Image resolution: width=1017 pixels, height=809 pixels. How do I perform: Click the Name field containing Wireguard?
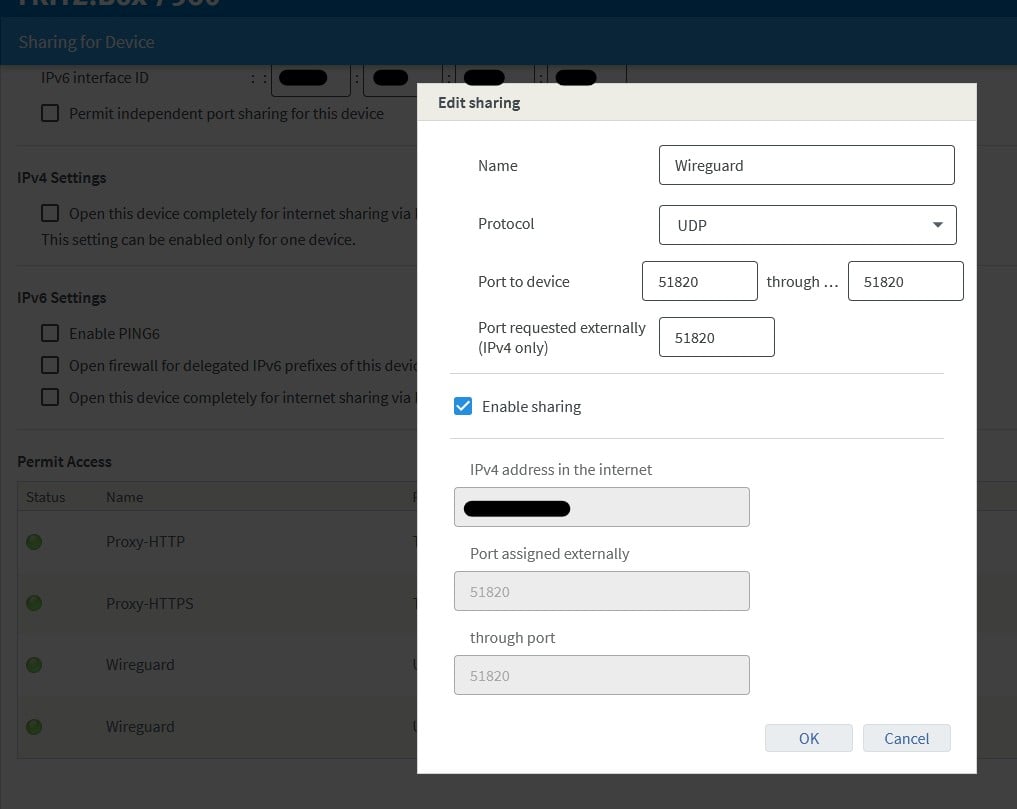tap(806, 165)
